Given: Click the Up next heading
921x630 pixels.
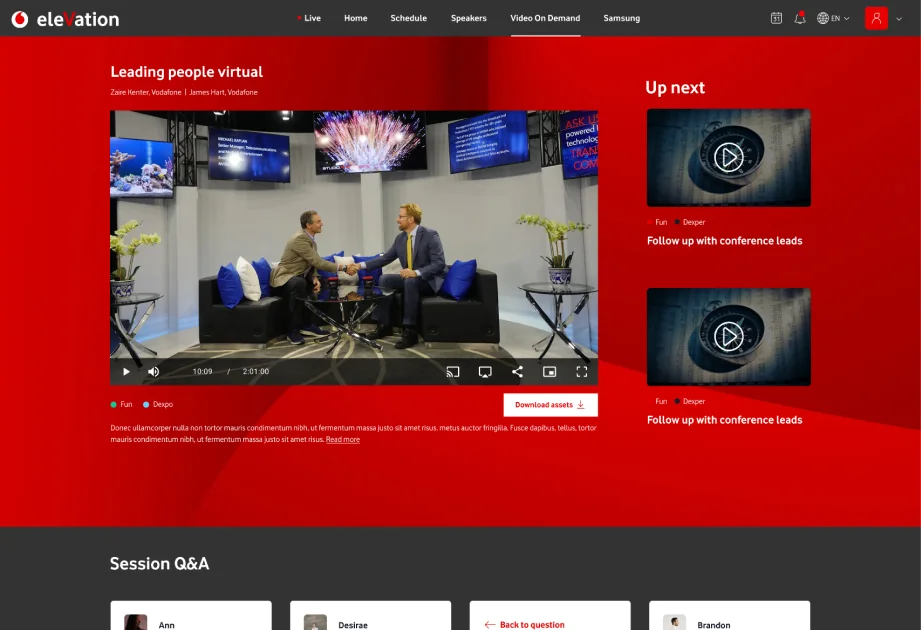Looking at the screenshot, I should coord(675,87).
